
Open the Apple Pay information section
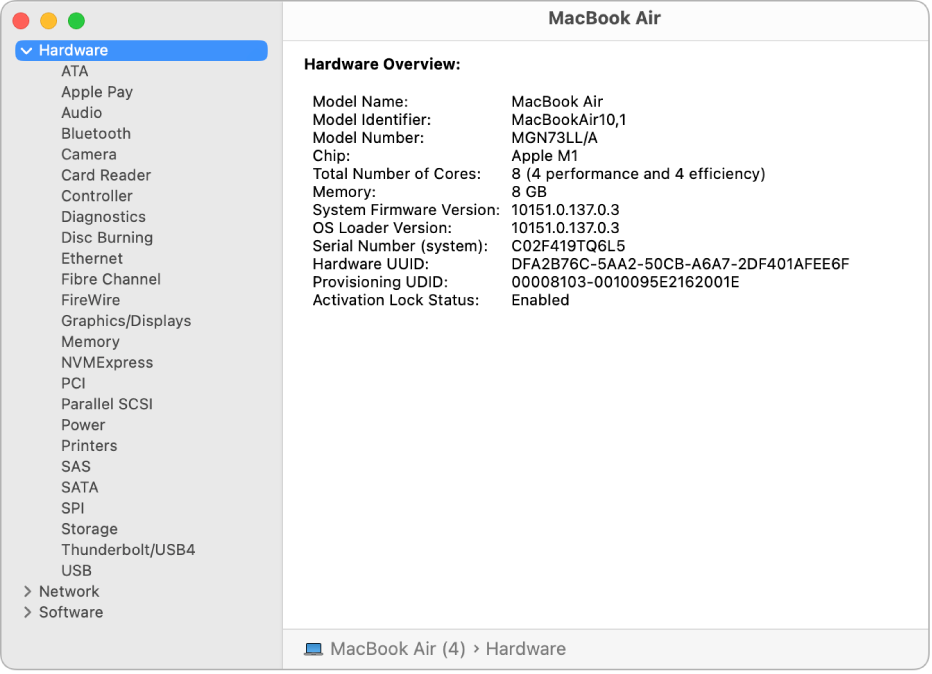97,91
